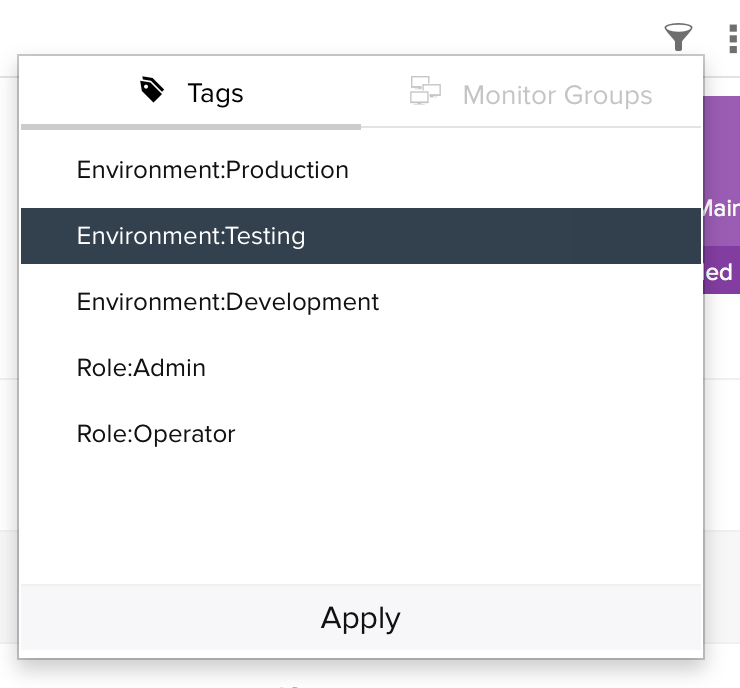Click the funnel filter icon
Screen dimensions: 740x688
point(678,38)
